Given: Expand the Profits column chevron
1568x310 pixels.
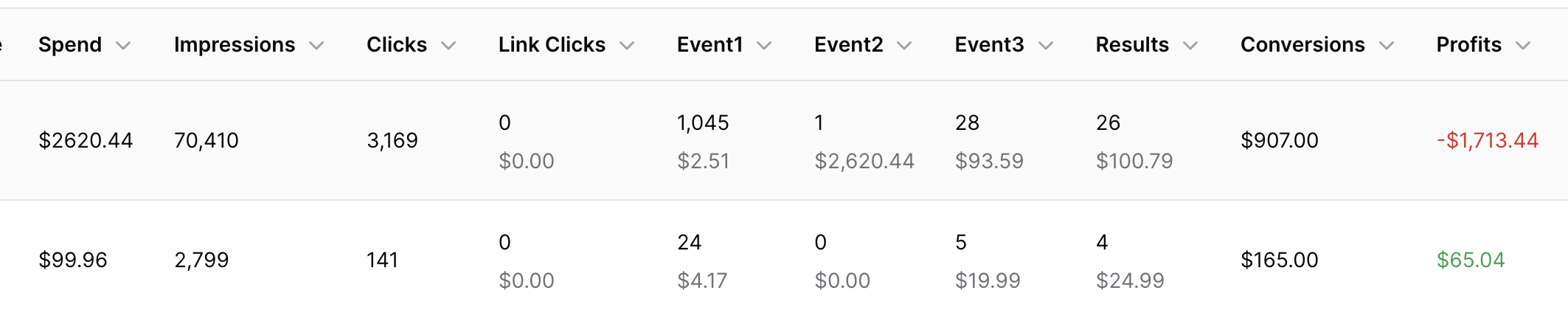Looking at the screenshot, I should coord(1523,46).
